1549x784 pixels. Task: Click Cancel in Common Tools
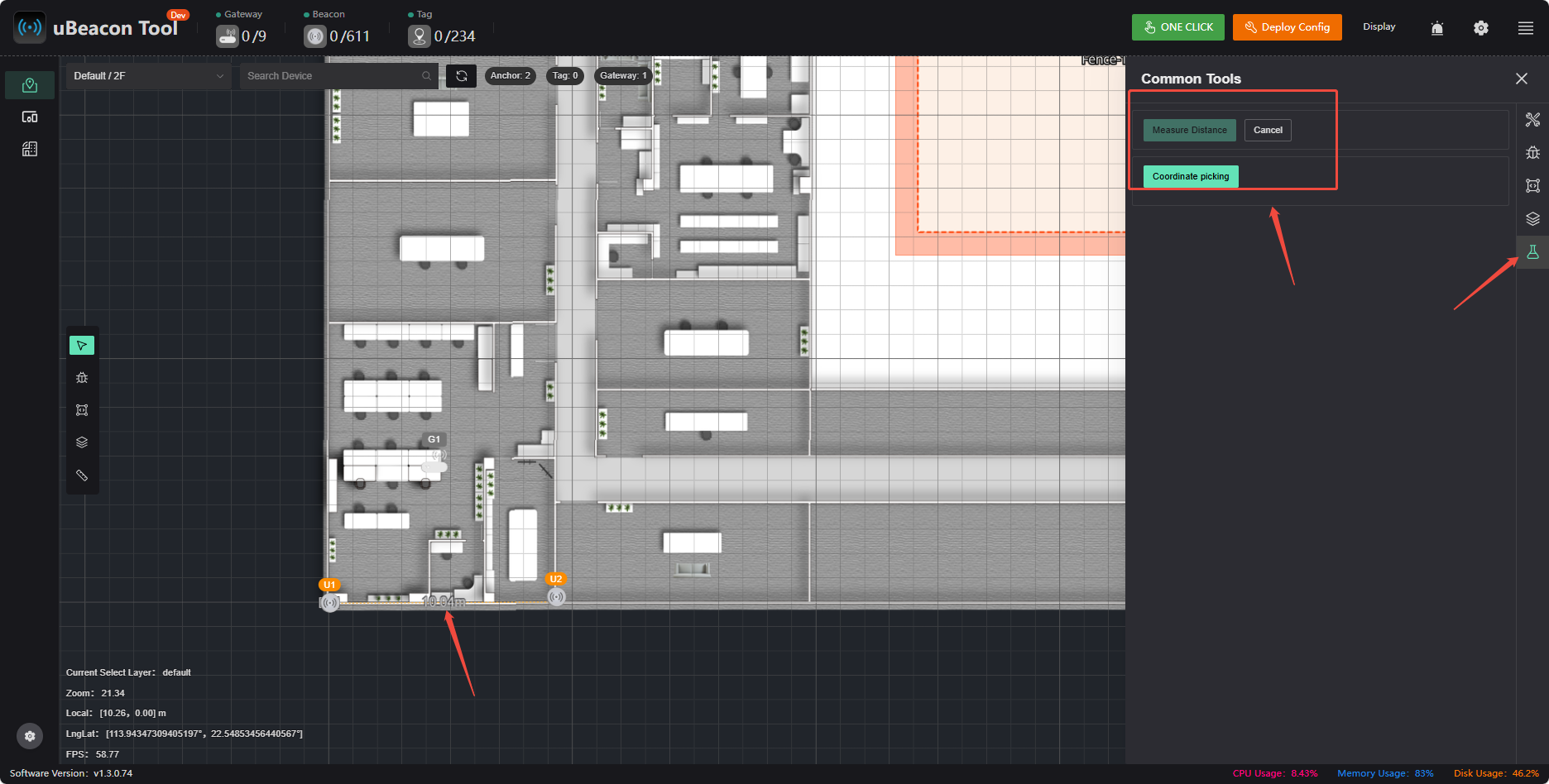click(1268, 130)
